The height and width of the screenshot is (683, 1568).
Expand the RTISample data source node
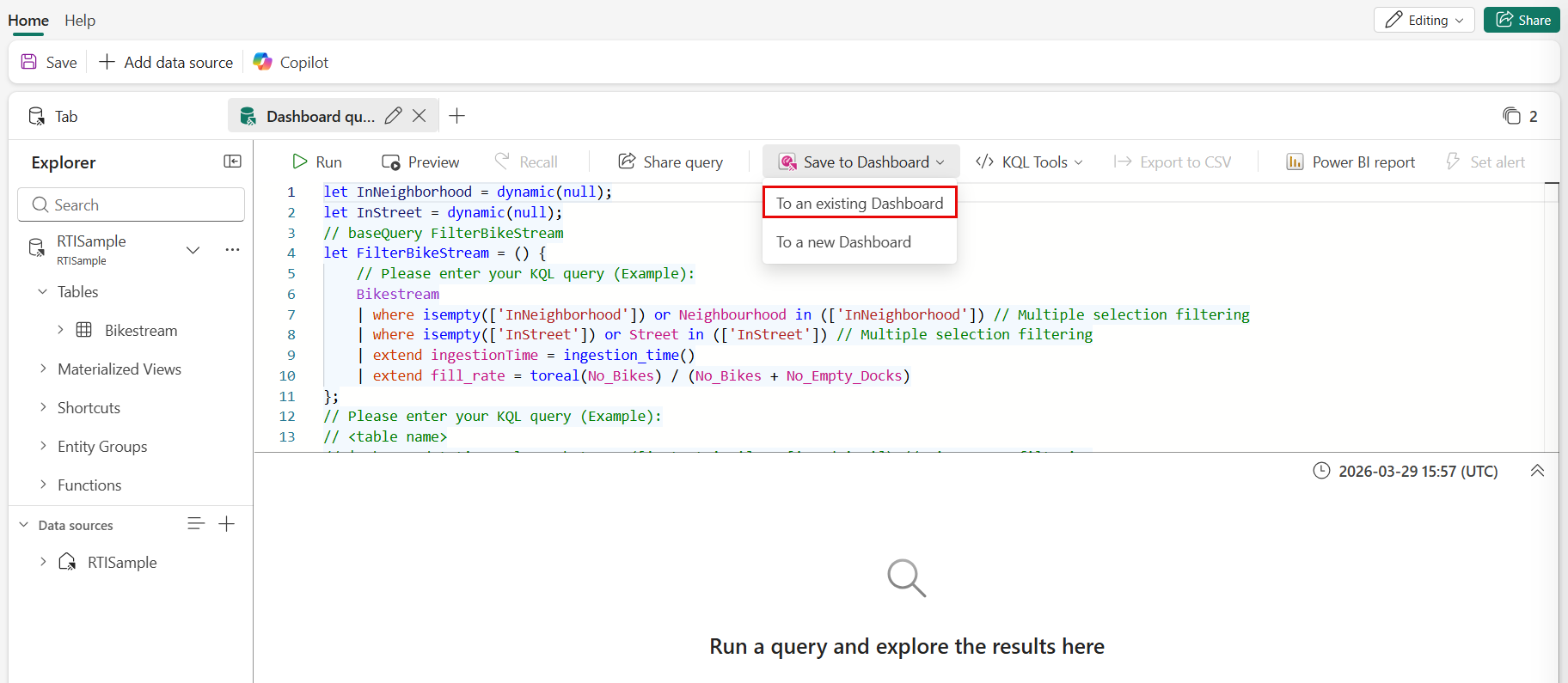tap(43, 562)
